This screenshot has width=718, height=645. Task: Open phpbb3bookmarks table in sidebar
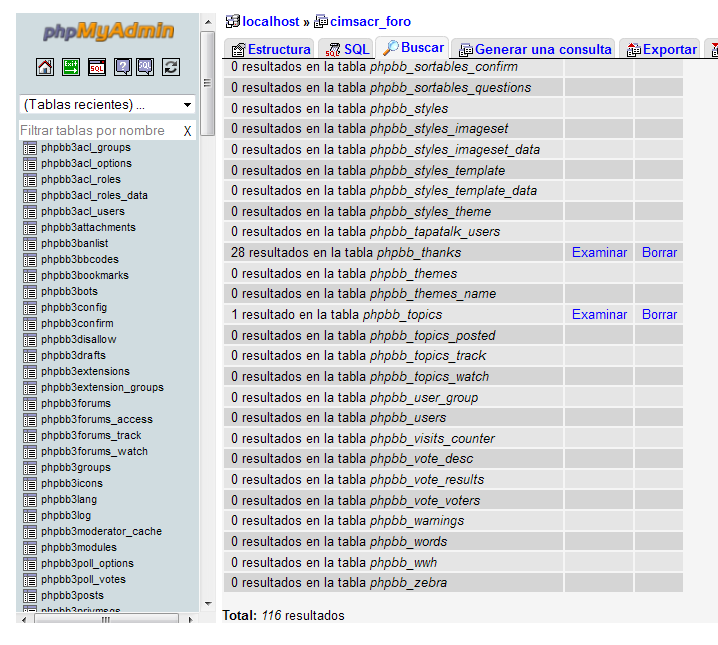[x=85, y=276]
